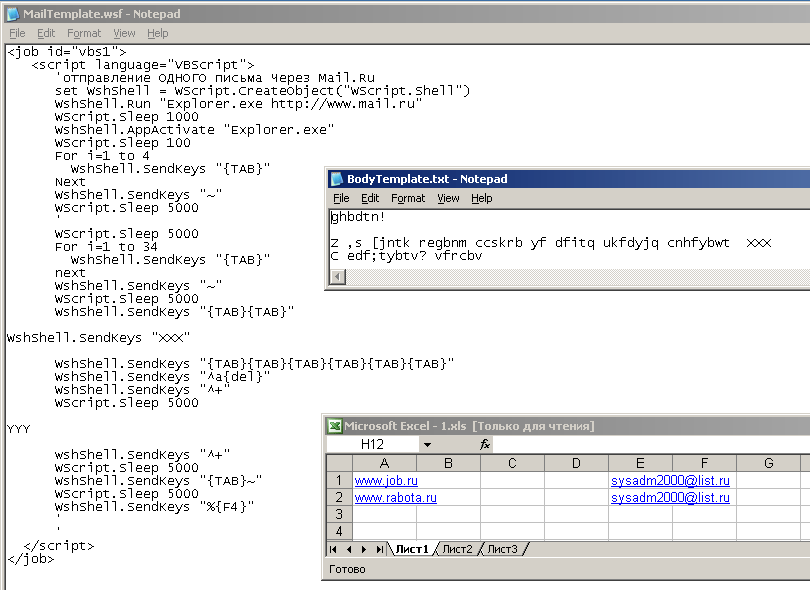Click the Name Box showing H12
This screenshot has width=810, height=590.
(x=373, y=444)
